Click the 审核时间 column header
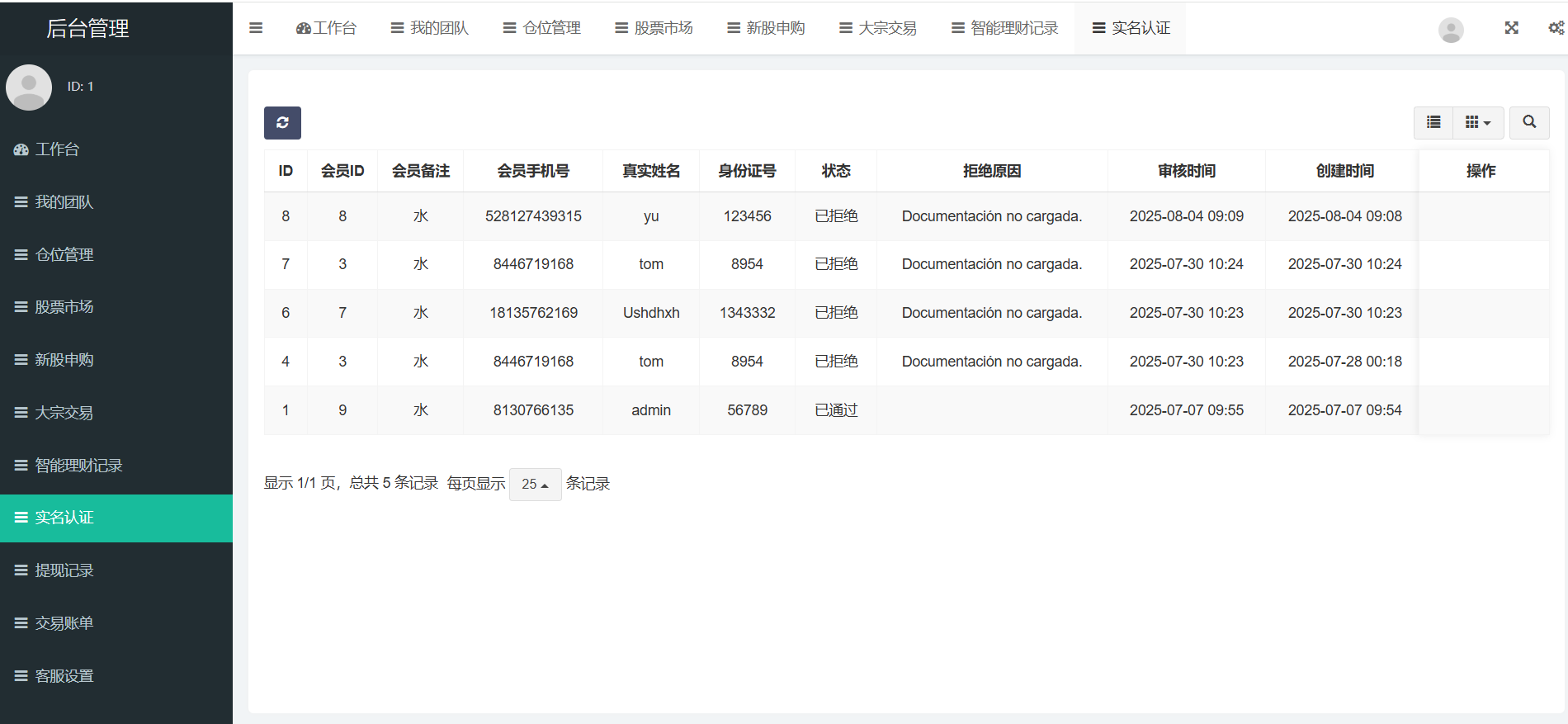Screen dimensions: 1568x724 click(x=1186, y=171)
